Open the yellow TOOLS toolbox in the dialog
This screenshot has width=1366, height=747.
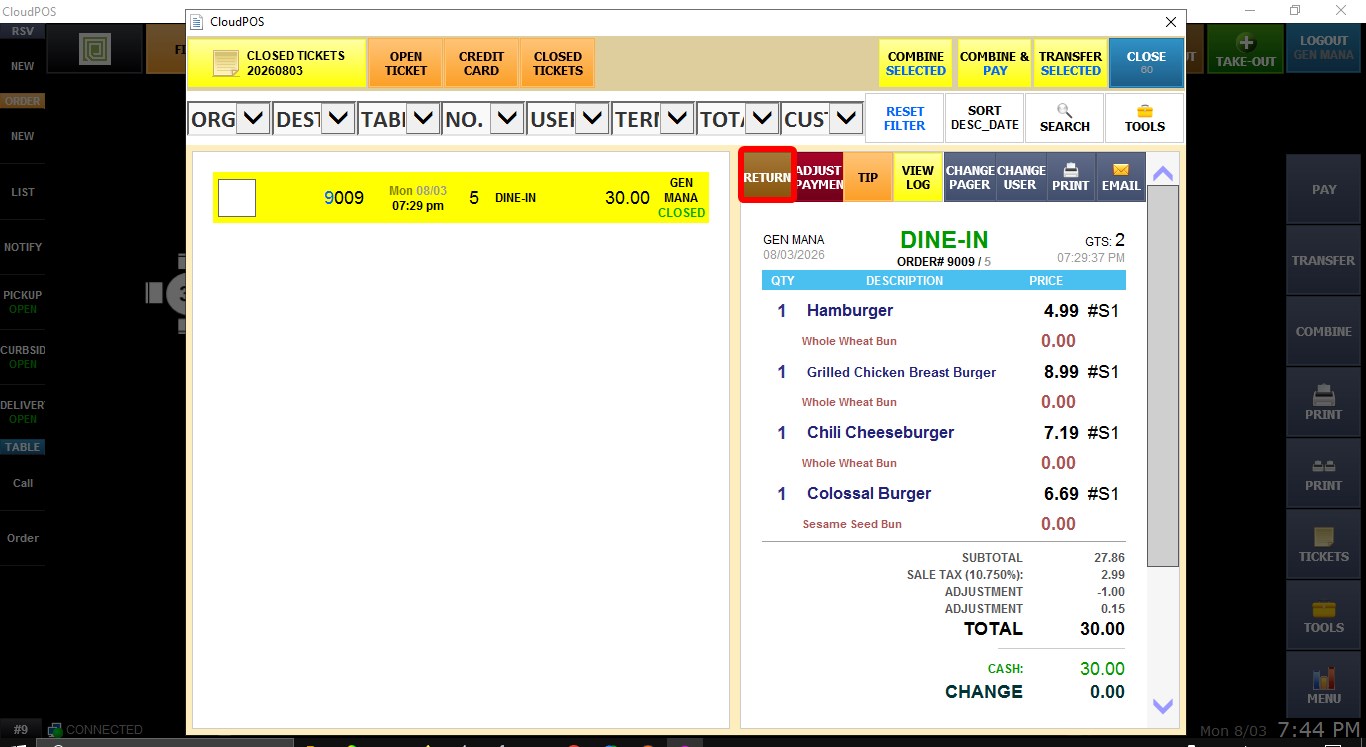coord(1144,118)
